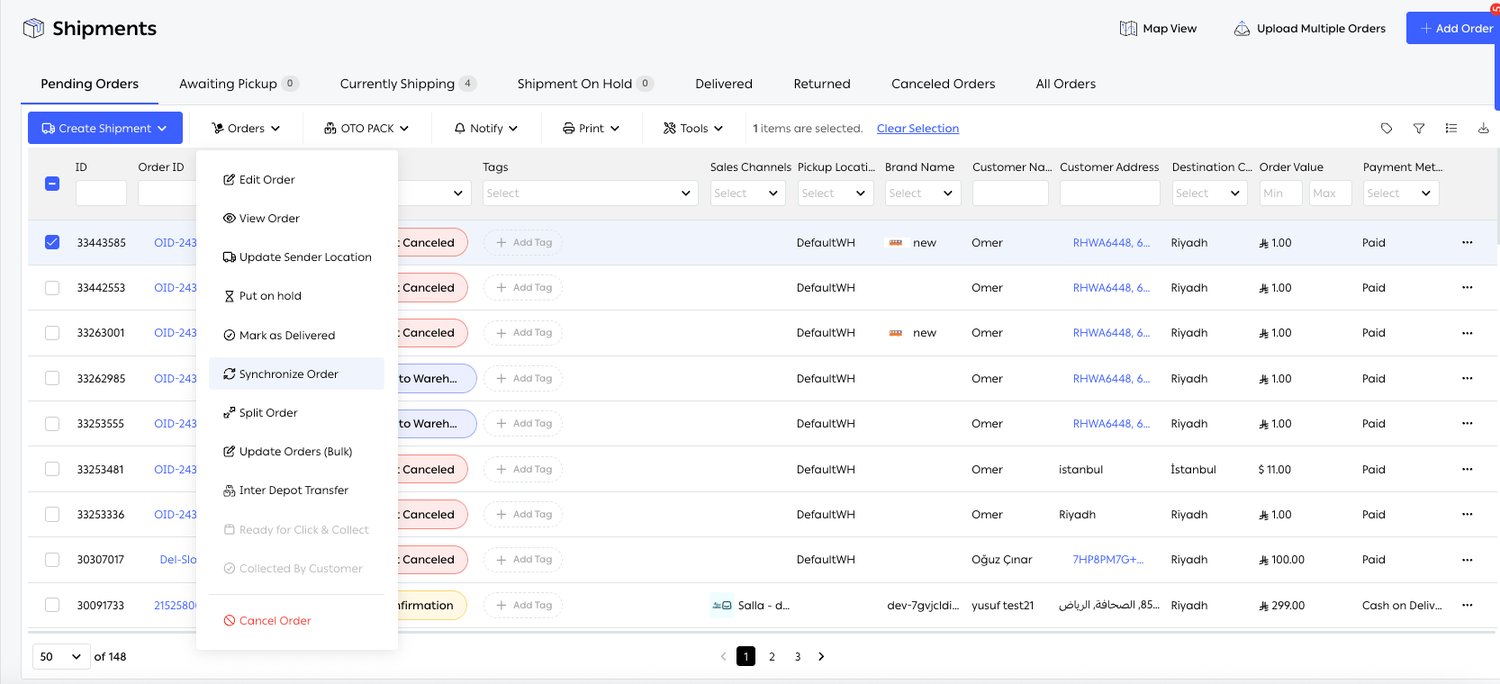Click the Clear Selection link

tap(918, 128)
